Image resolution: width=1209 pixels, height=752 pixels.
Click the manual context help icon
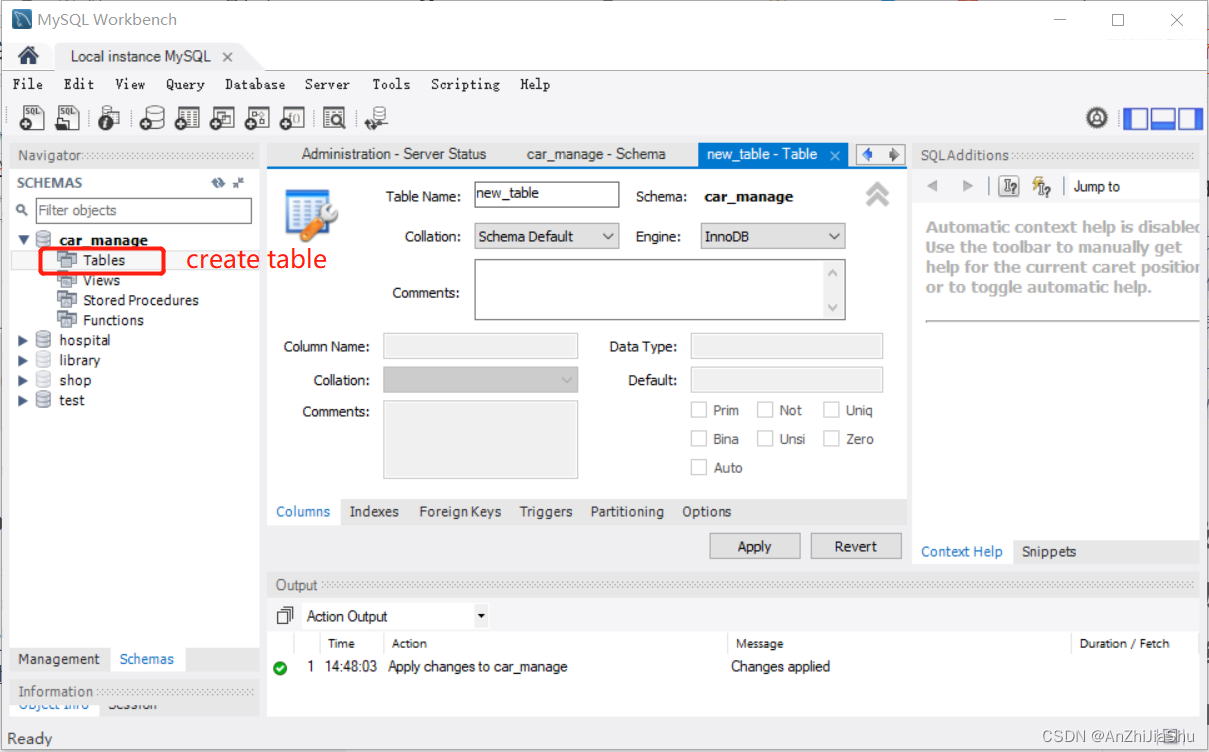[x=1009, y=186]
